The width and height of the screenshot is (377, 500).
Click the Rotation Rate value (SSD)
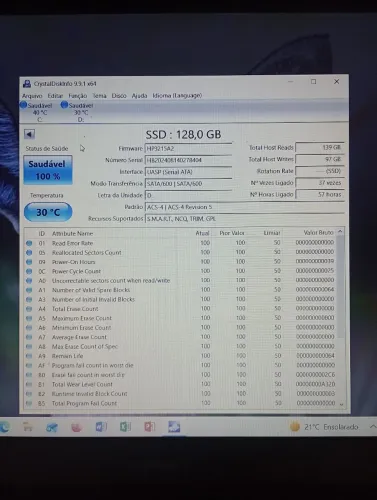pyautogui.click(x=320, y=171)
